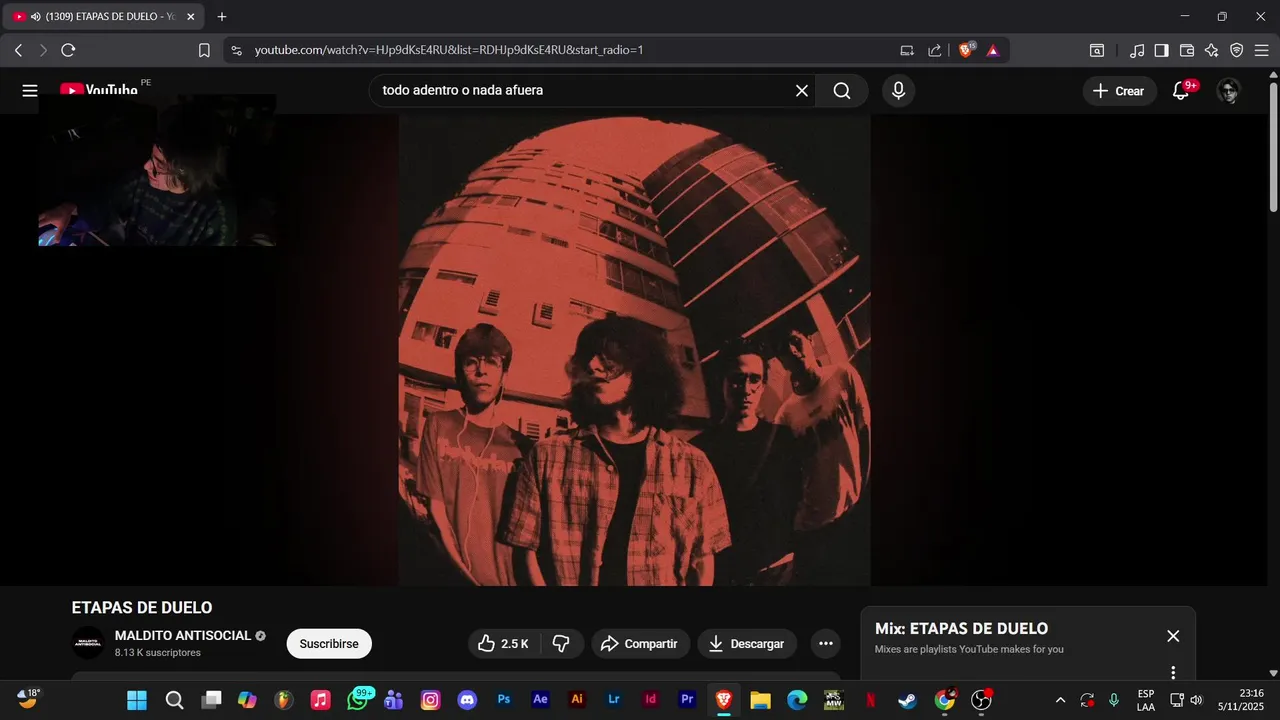This screenshot has width=1280, height=720.
Task: Click the 8.13 K suscriptores text
Action: point(158,653)
